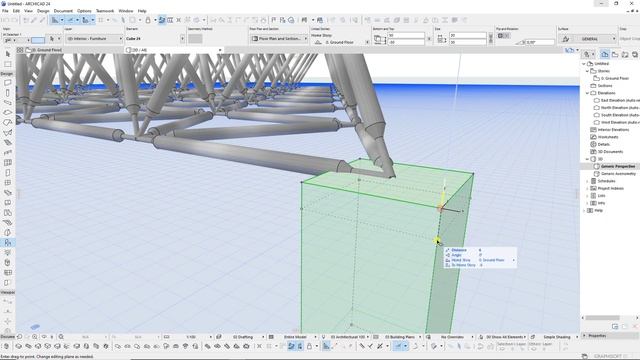Collapse the Elevations folder in Navigator
Screen dimensions: 640x360
pyautogui.click(x=587, y=93)
